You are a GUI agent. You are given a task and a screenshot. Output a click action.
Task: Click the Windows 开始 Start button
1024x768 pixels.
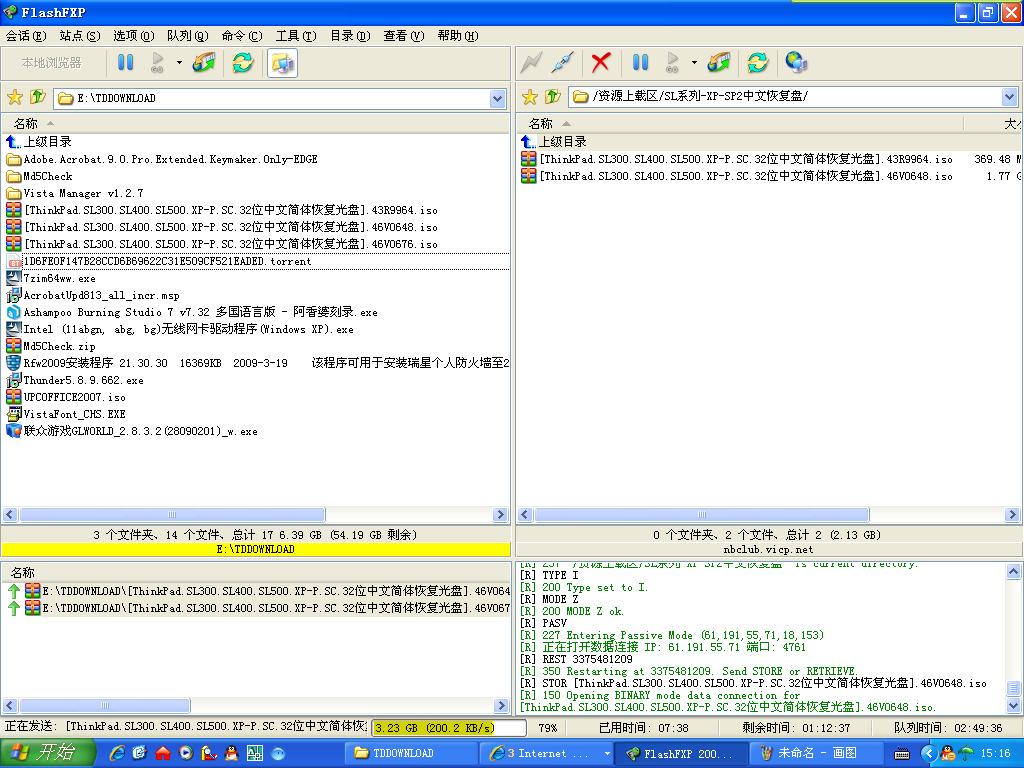(x=46, y=753)
